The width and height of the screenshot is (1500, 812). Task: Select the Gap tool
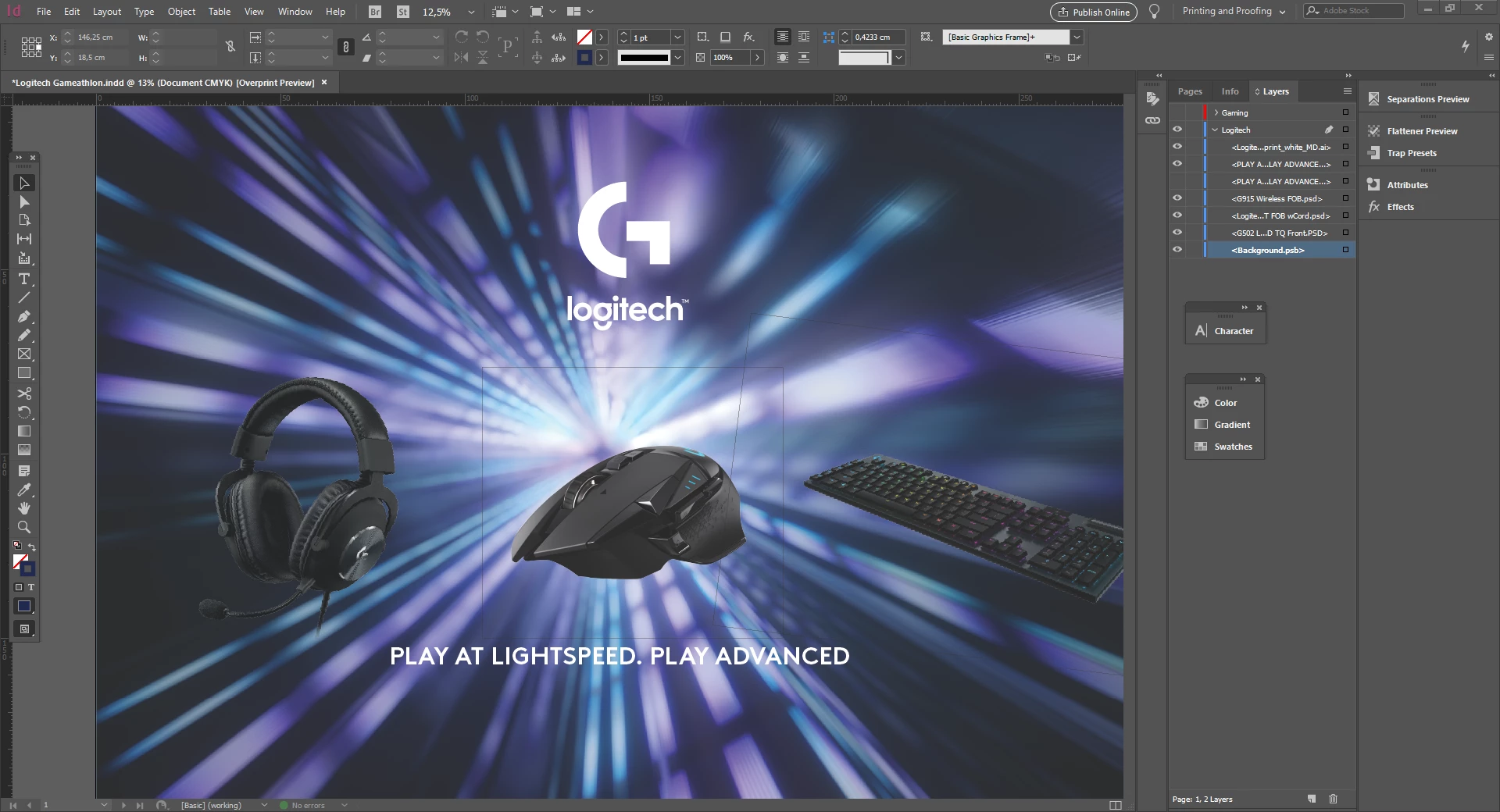tap(24, 239)
